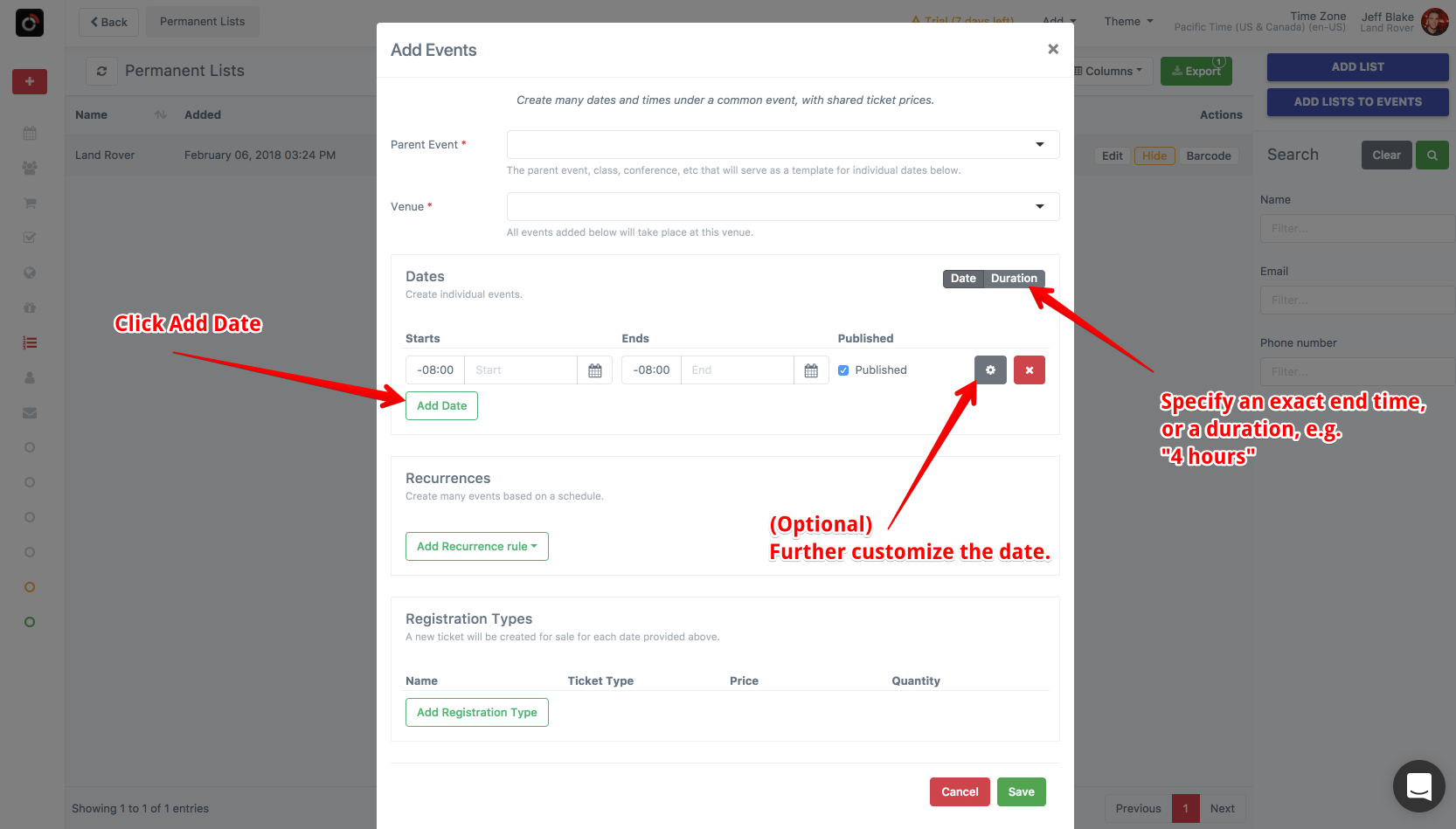
Task: Click the Add Date button
Action: (x=441, y=405)
